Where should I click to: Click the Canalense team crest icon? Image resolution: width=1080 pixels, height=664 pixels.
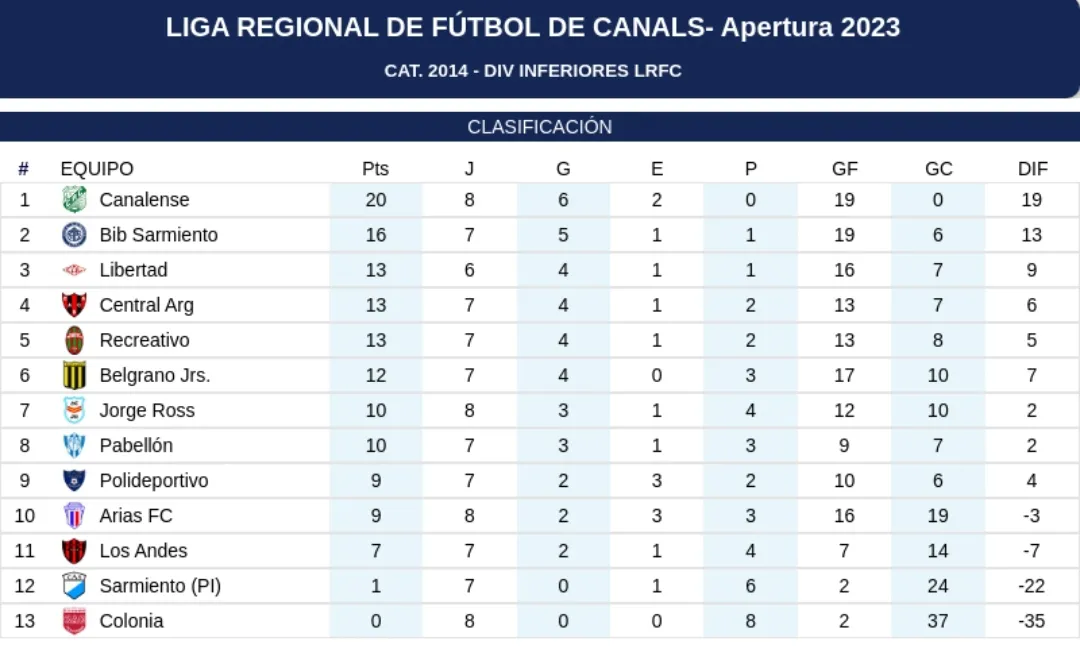[x=74, y=199]
